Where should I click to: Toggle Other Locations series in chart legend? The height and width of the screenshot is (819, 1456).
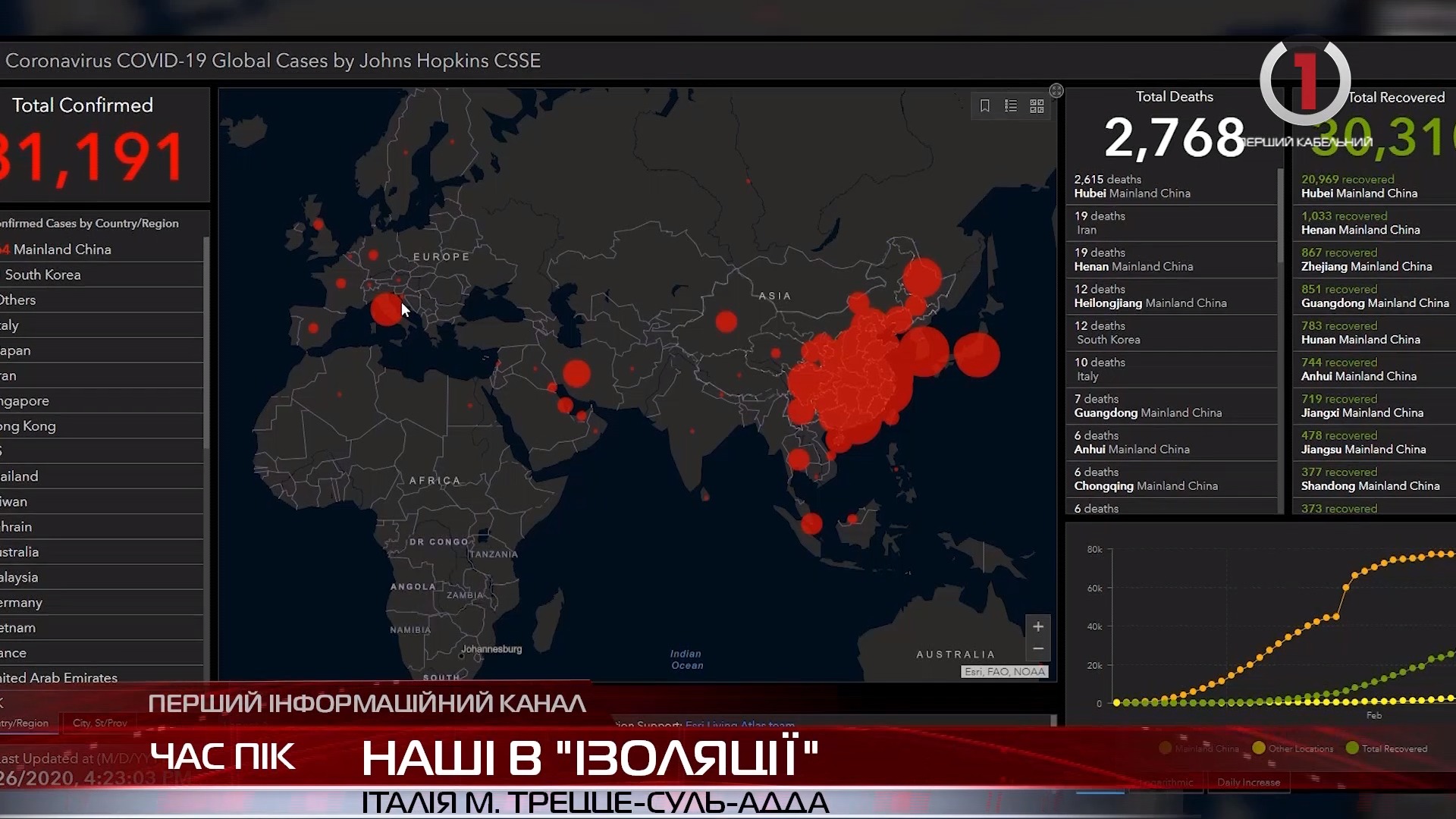(x=1293, y=748)
